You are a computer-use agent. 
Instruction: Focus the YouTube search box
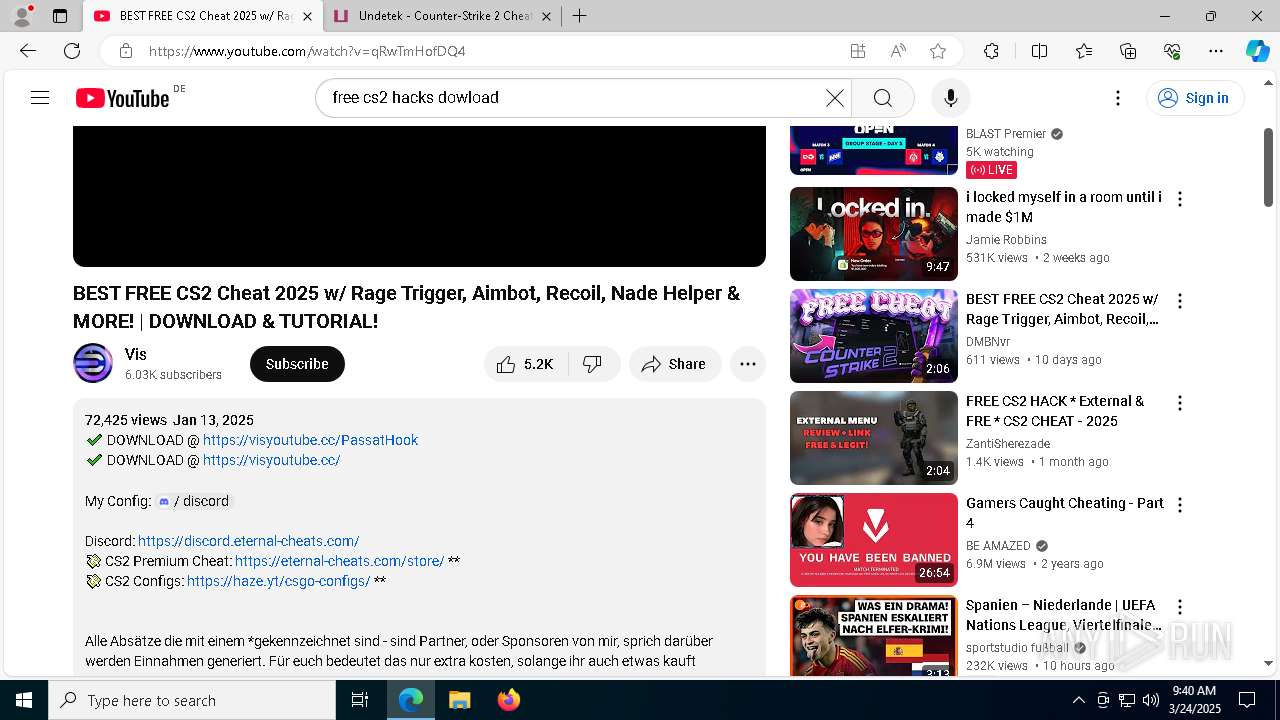[x=575, y=98]
